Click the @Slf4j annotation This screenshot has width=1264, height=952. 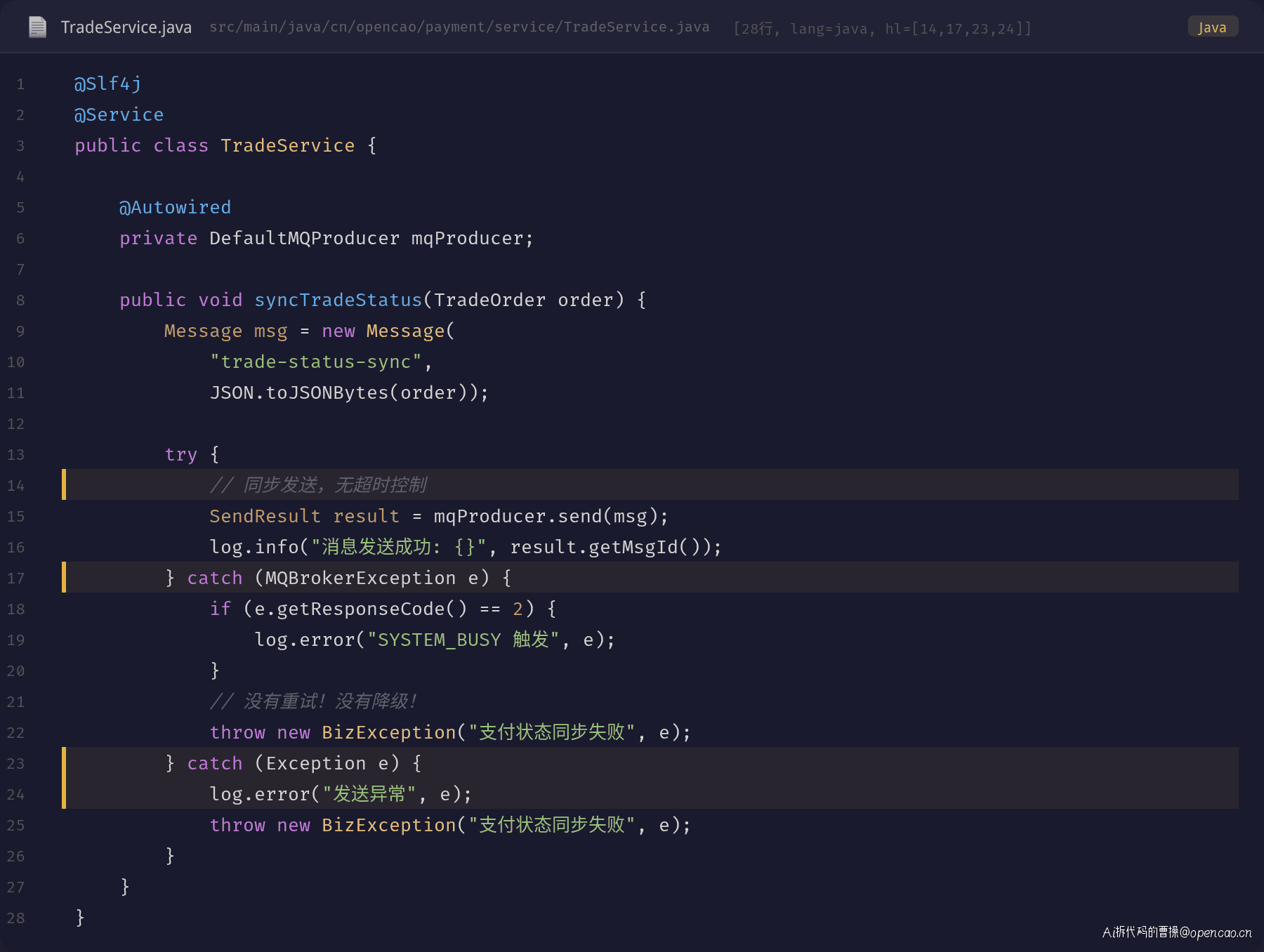pyautogui.click(x=108, y=84)
